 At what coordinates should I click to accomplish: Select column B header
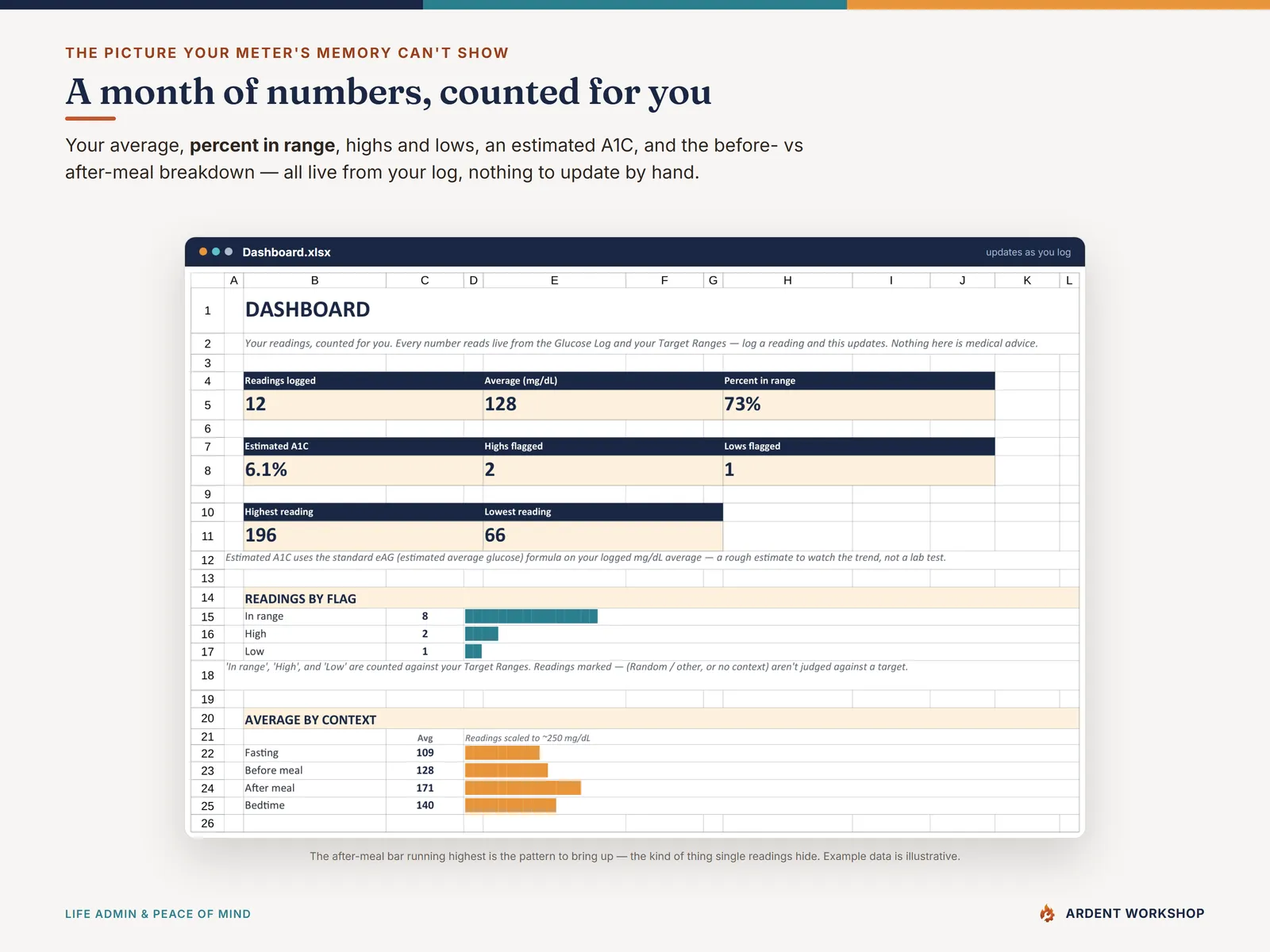[314, 280]
